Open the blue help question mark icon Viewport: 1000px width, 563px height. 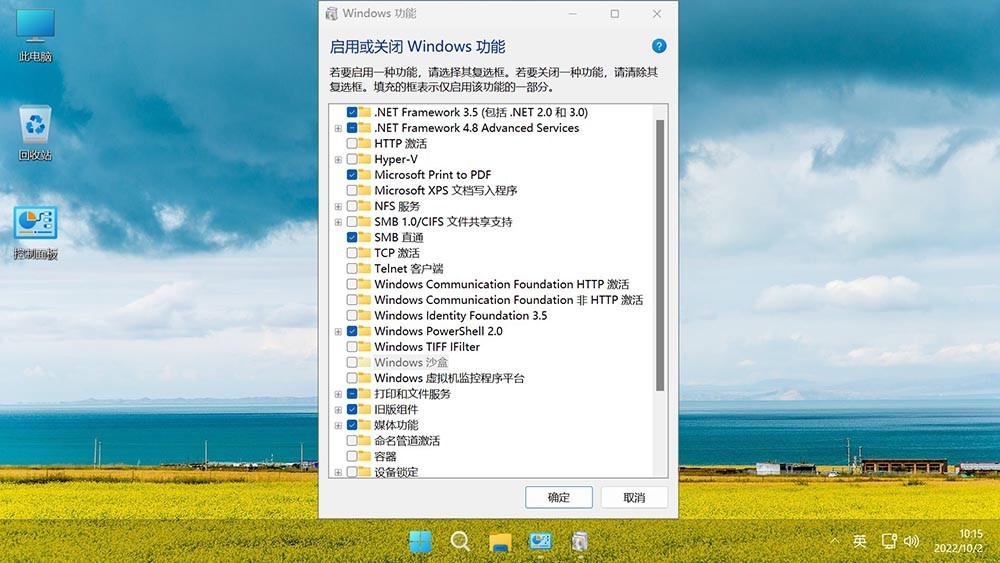tap(659, 46)
